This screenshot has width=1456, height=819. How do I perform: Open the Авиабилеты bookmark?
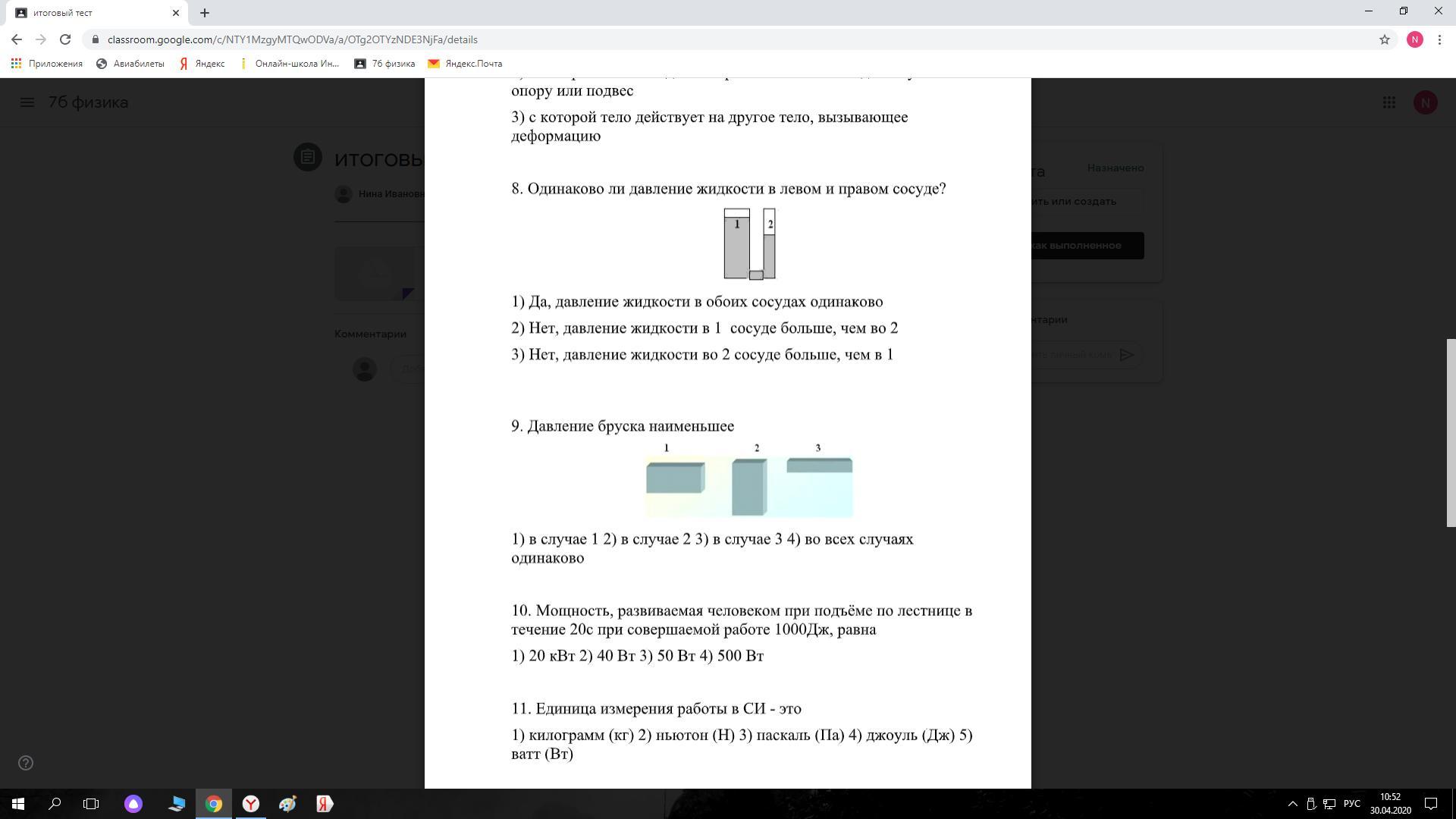tap(130, 64)
